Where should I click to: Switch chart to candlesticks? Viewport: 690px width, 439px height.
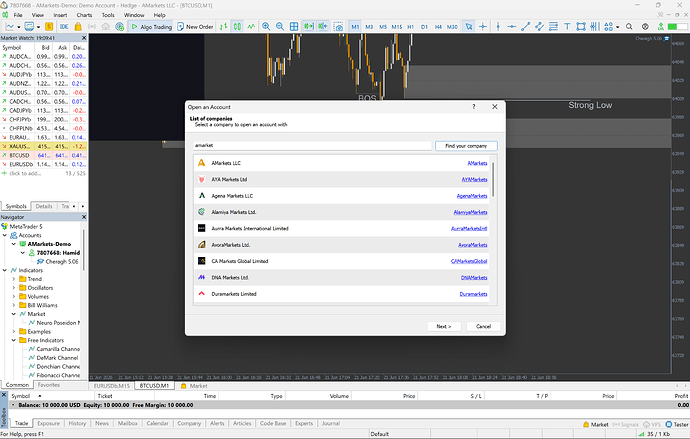[x=237, y=27]
